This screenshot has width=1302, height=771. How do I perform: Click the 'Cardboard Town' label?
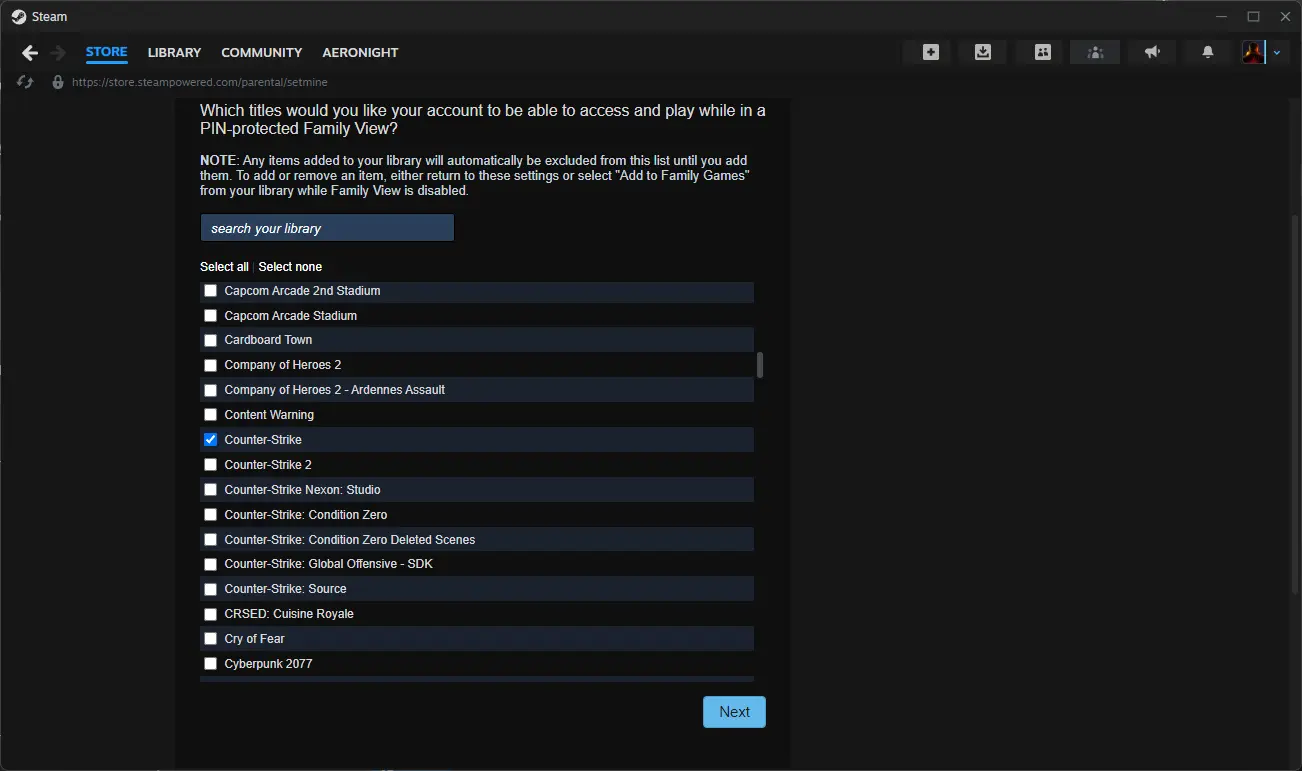(x=268, y=340)
